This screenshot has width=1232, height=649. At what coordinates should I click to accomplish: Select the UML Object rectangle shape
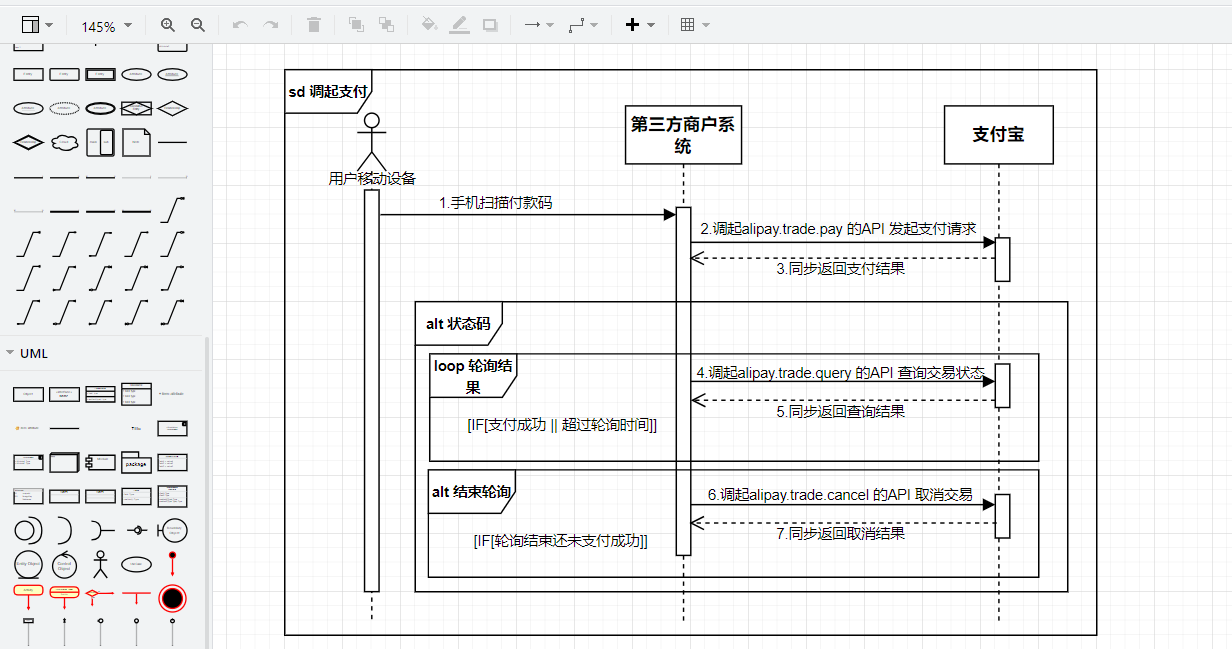(x=28, y=394)
